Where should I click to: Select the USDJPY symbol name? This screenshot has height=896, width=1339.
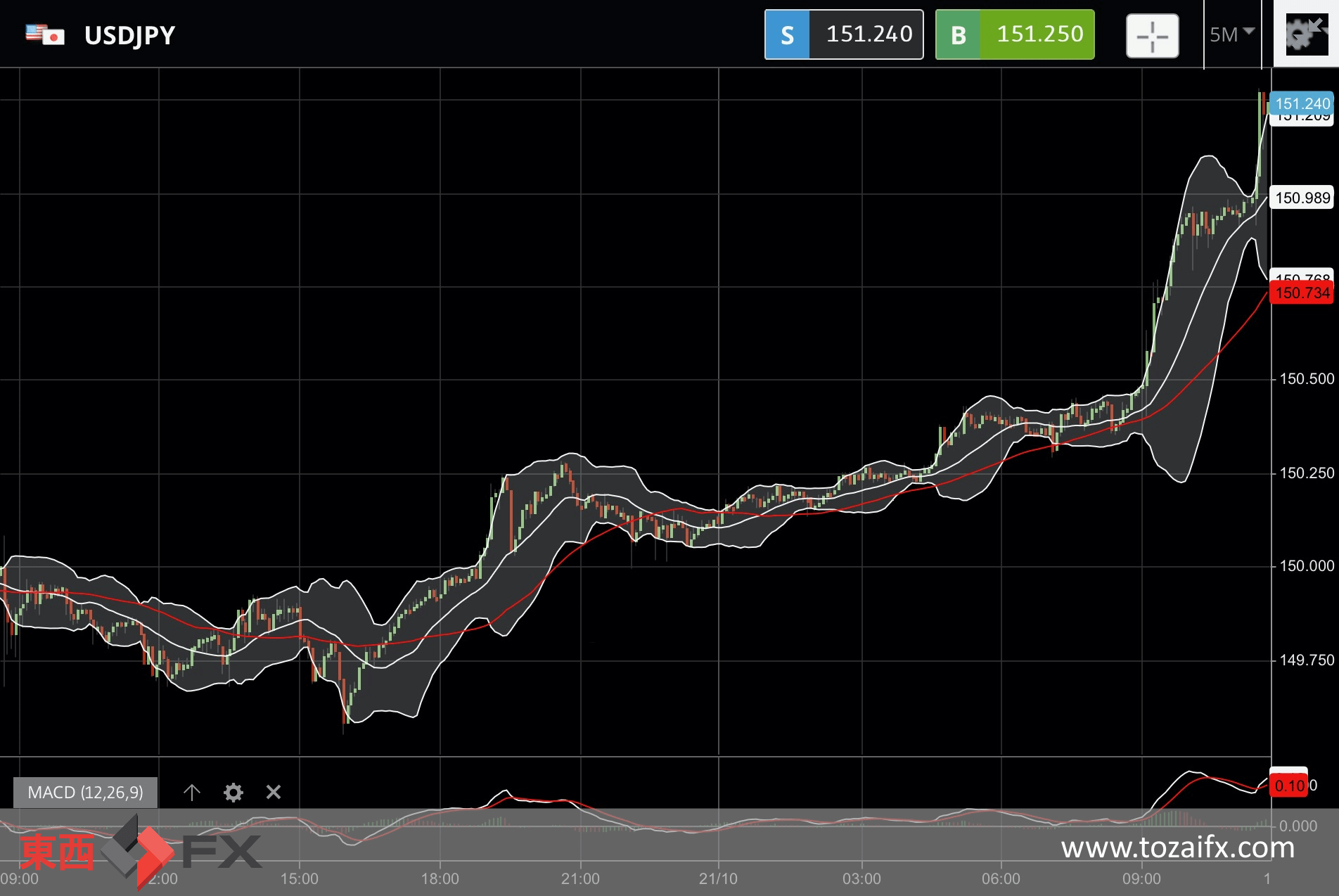pos(130,35)
